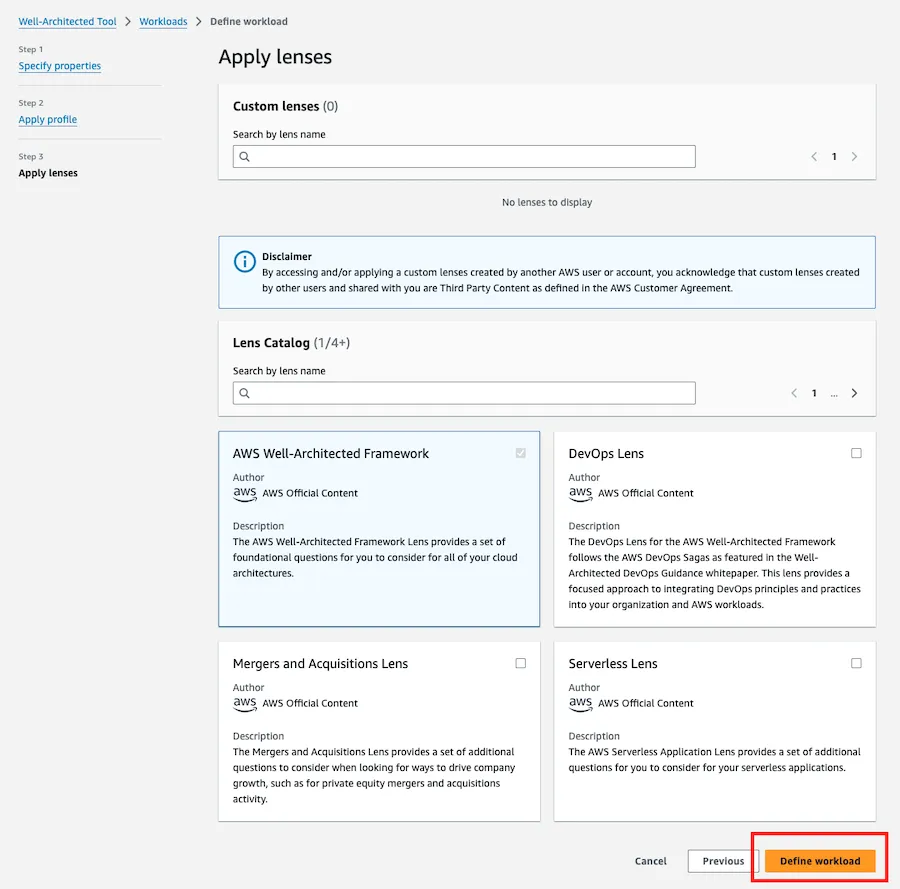Click the Lens Catalog search magnifier icon
900x889 pixels.
pos(245,393)
